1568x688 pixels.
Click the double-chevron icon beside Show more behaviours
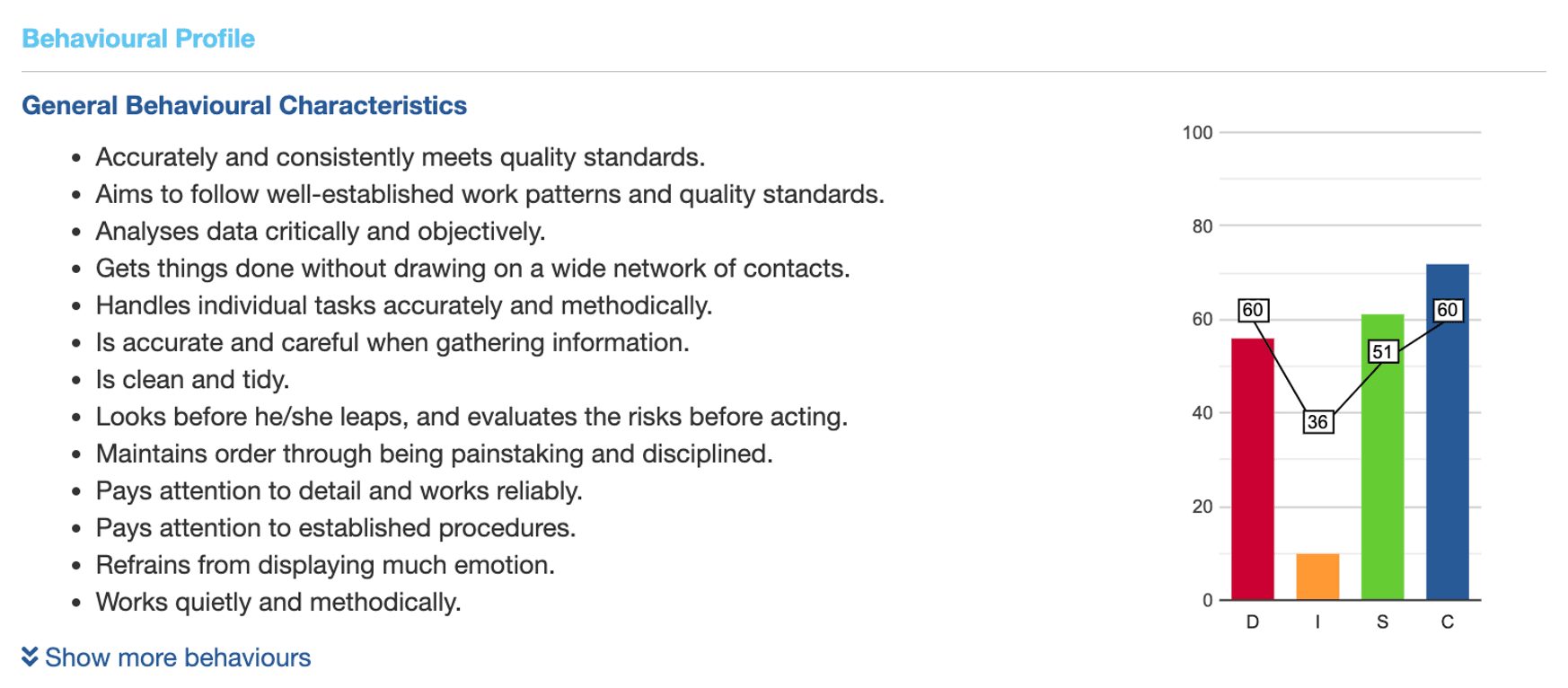coord(30,657)
